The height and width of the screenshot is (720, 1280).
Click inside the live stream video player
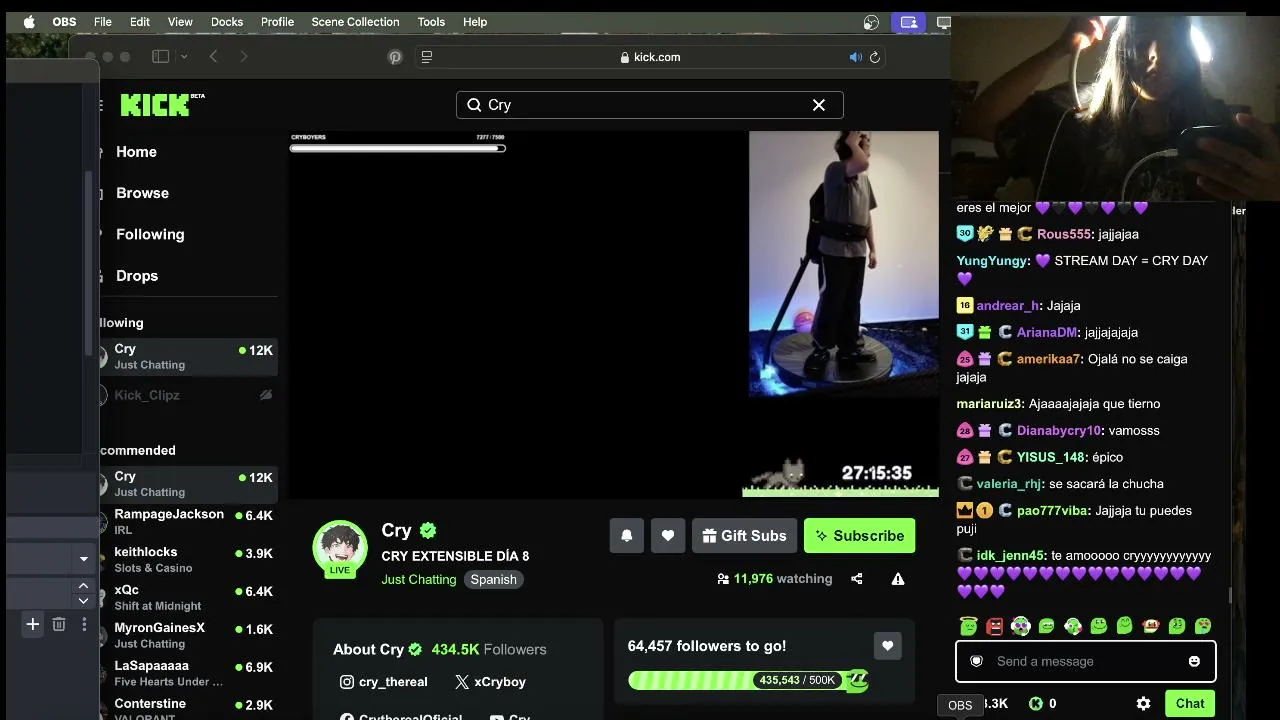click(x=614, y=315)
